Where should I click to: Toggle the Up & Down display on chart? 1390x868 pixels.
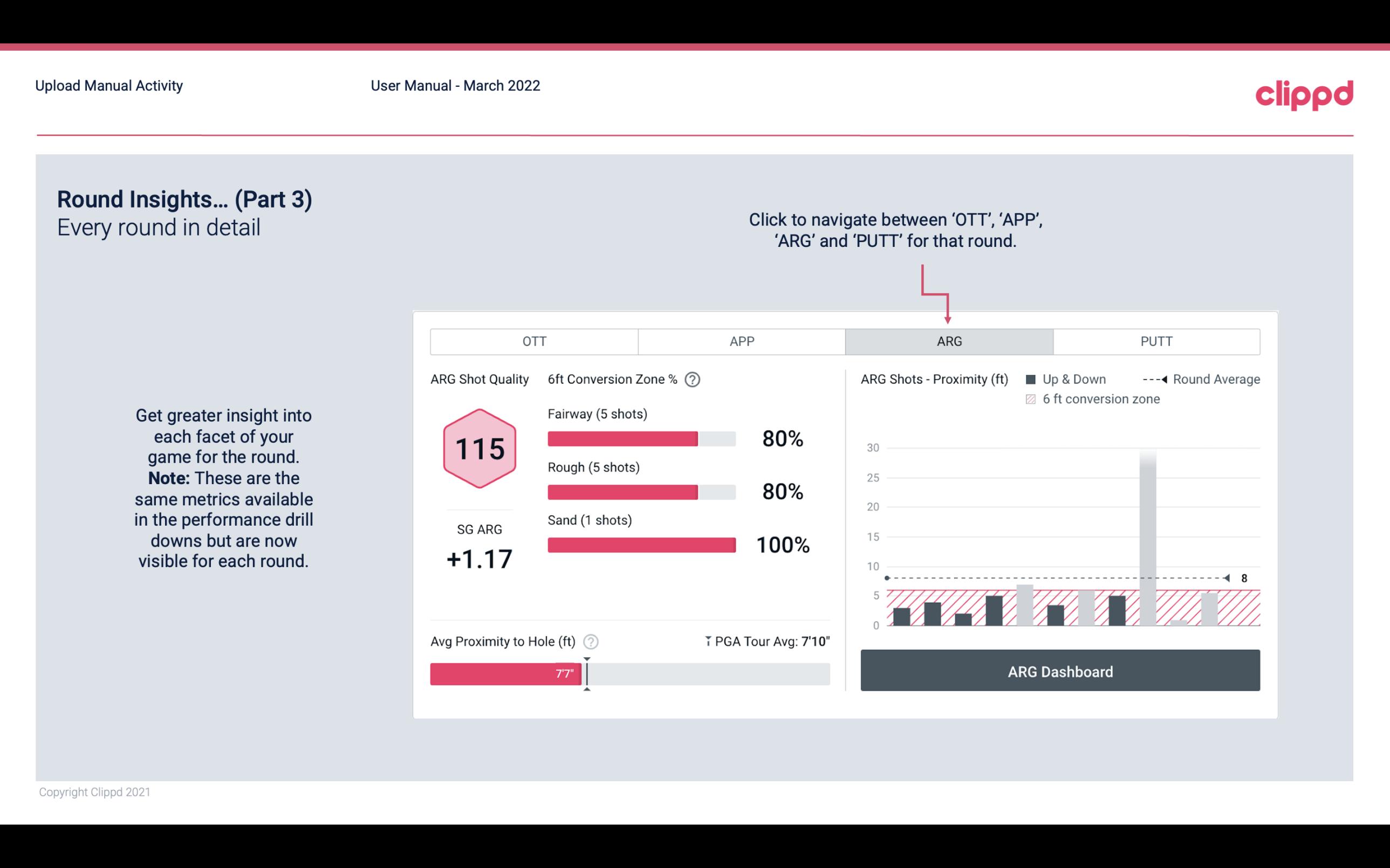(1074, 379)
